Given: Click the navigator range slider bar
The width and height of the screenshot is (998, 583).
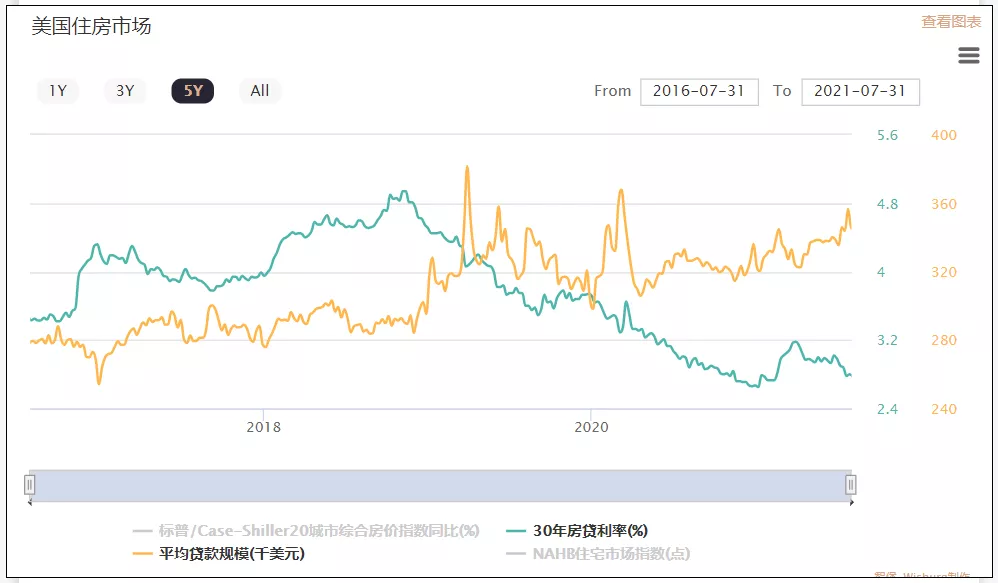Looking at the screenshot, I should click(x=440, y=485).
